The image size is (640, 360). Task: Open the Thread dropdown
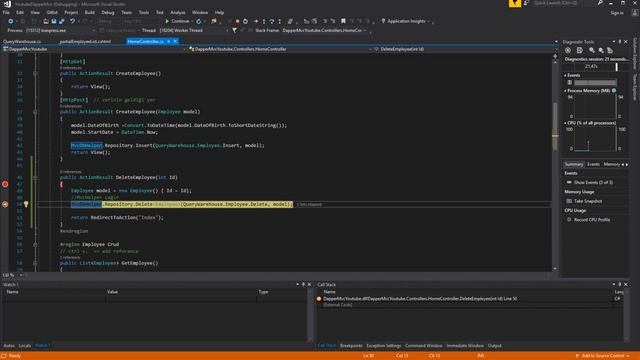[227, 30]
